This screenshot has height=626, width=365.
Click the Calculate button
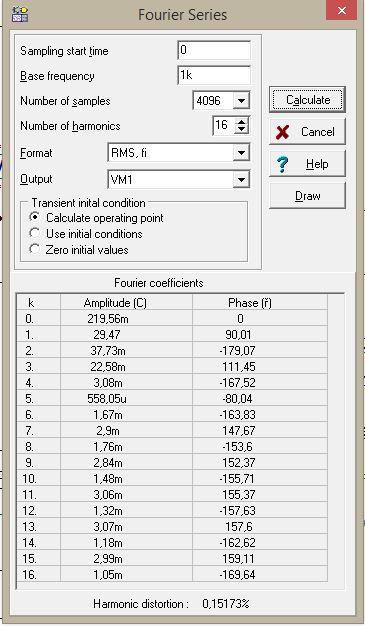click(x=307, y=100)
